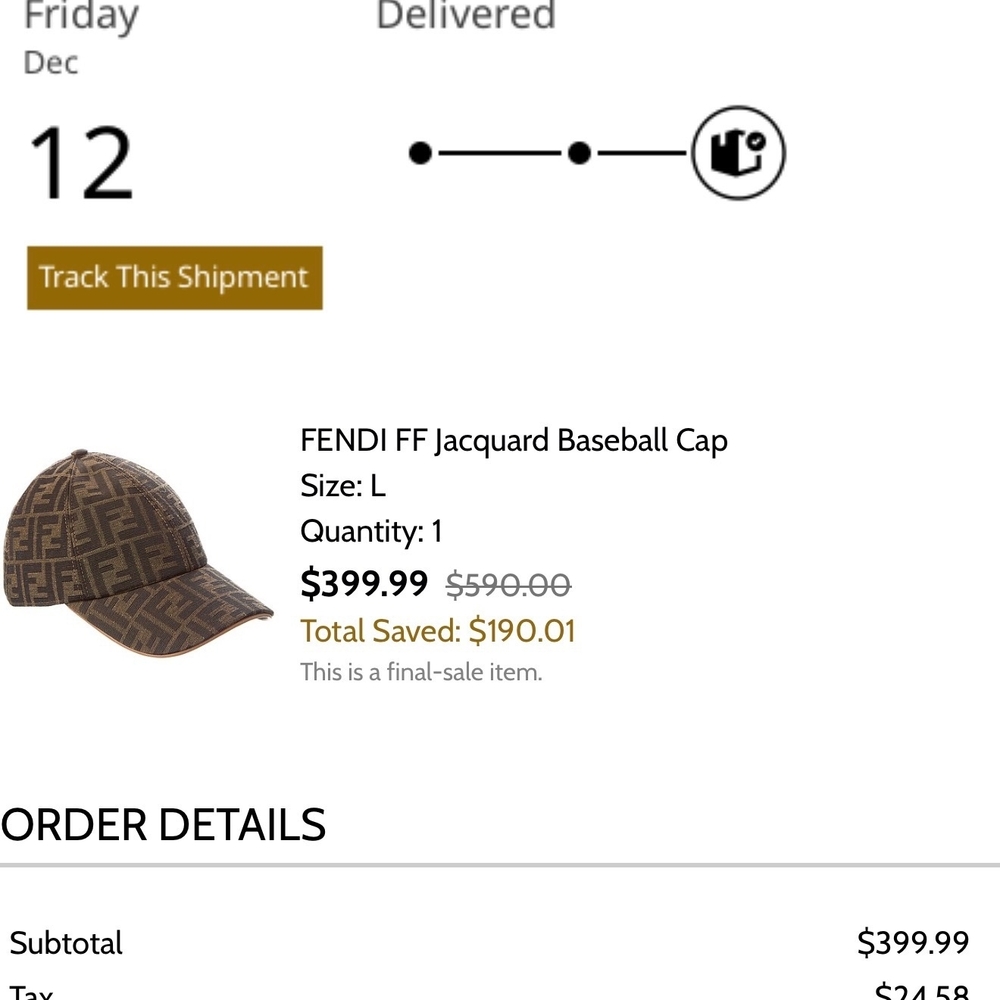Click the Total Saved: $190.01 text
The image size is (1000, 1000).
pos(437,631)
